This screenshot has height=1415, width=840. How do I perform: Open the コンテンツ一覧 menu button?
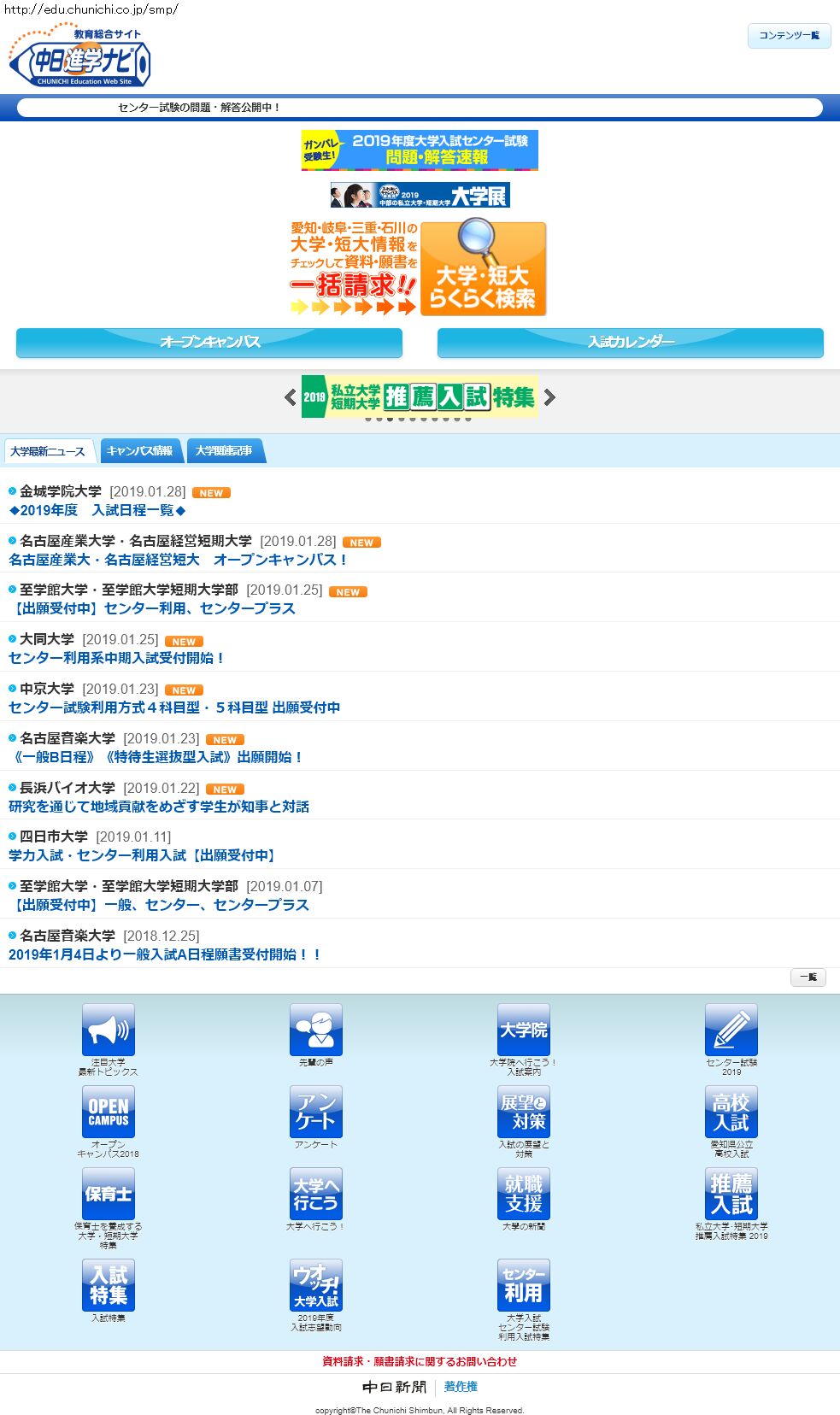789,36
